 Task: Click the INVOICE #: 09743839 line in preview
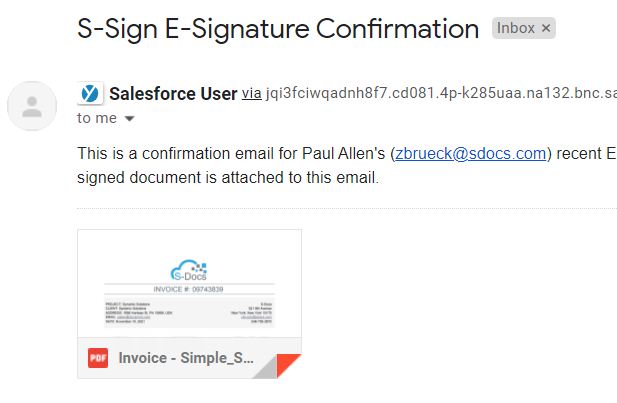click(188, 289)
